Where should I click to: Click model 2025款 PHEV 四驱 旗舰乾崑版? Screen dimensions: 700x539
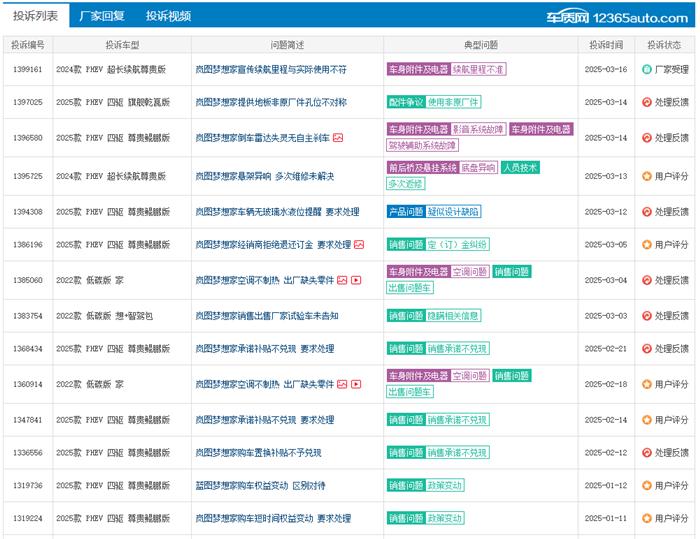click(113, 102)
